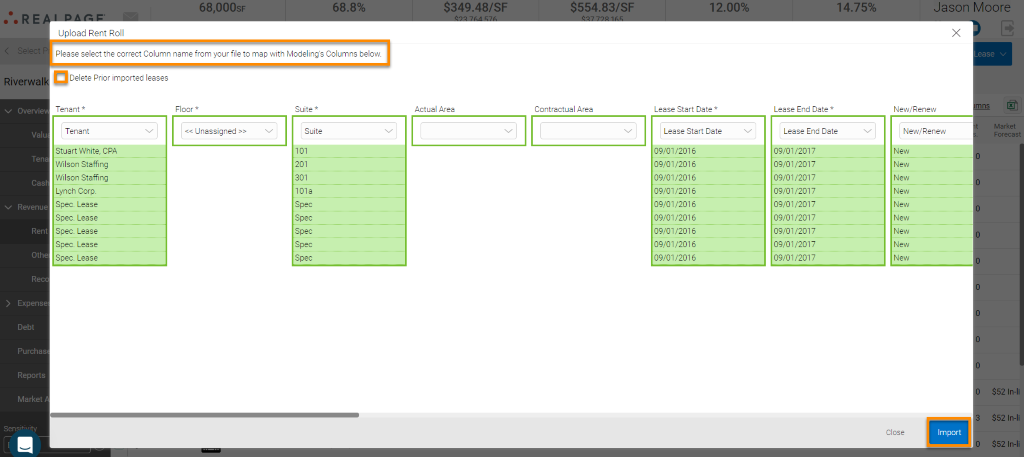1024x457 pixels.
Task: Expand the Lease End Date dropdown
Action: pyautogui.click(x=827, y=131)
